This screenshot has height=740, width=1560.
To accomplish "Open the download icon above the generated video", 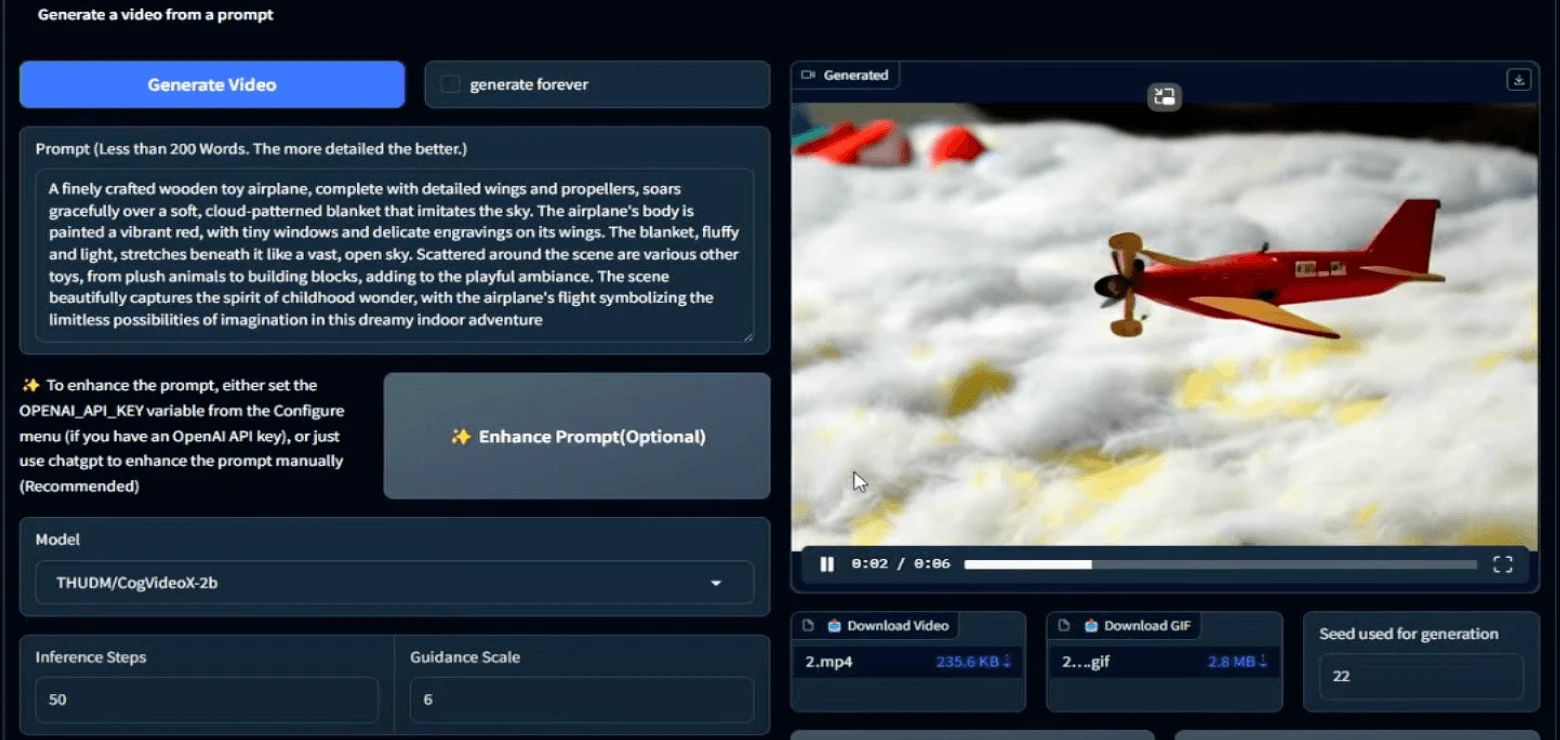I will [1519, 79].
